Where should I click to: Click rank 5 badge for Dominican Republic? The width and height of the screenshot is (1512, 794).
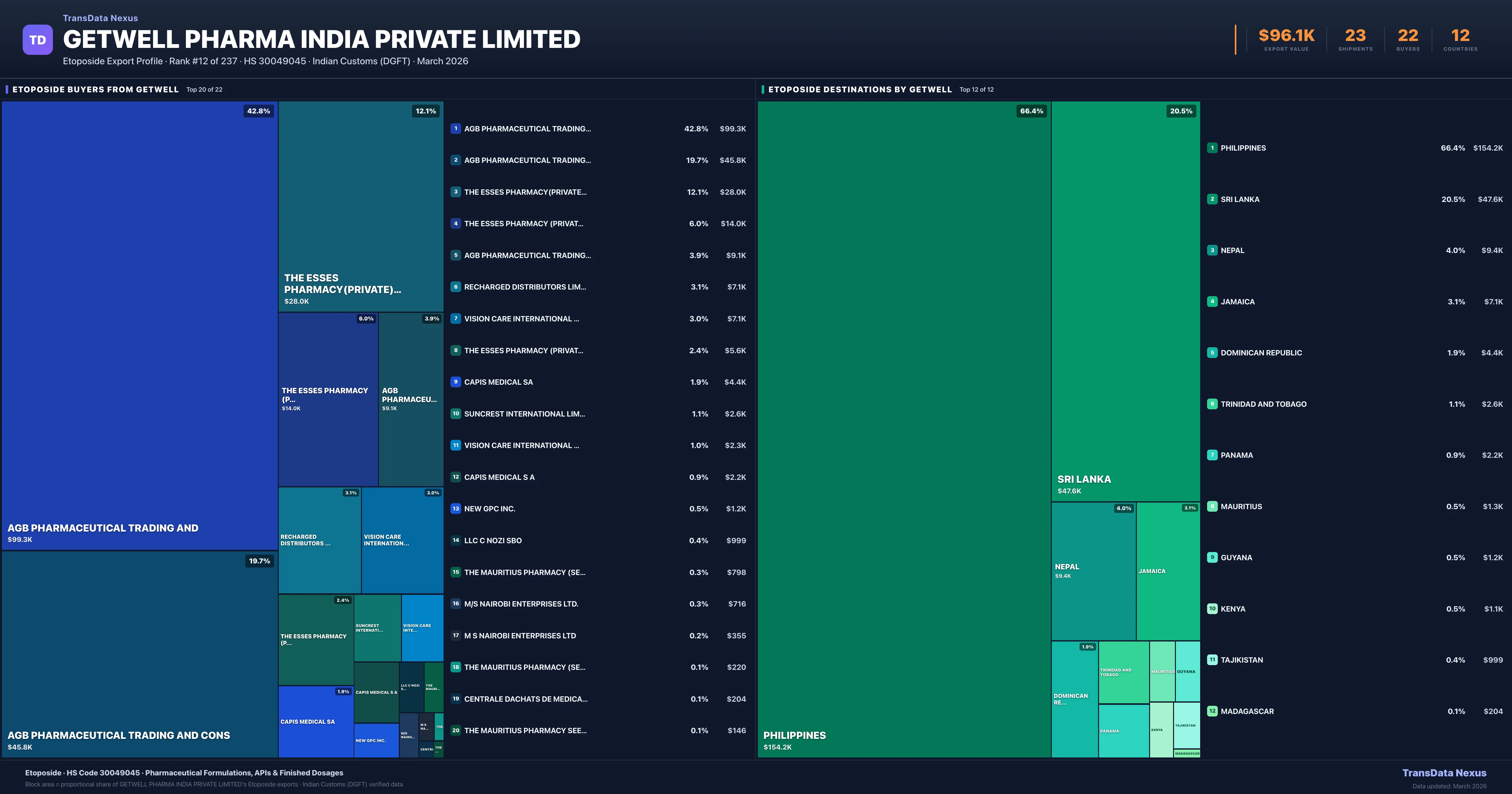[1212, 353]
